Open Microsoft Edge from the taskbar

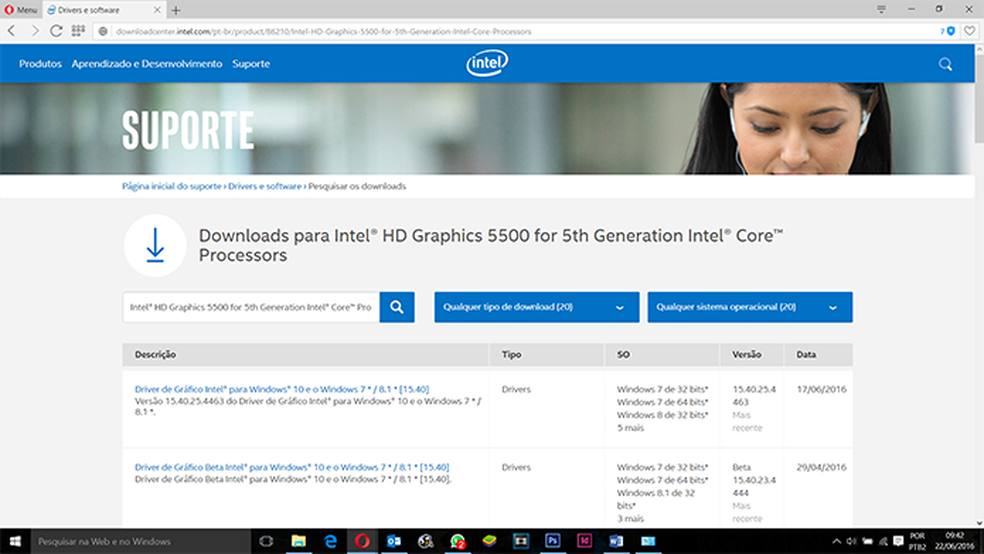330,541
